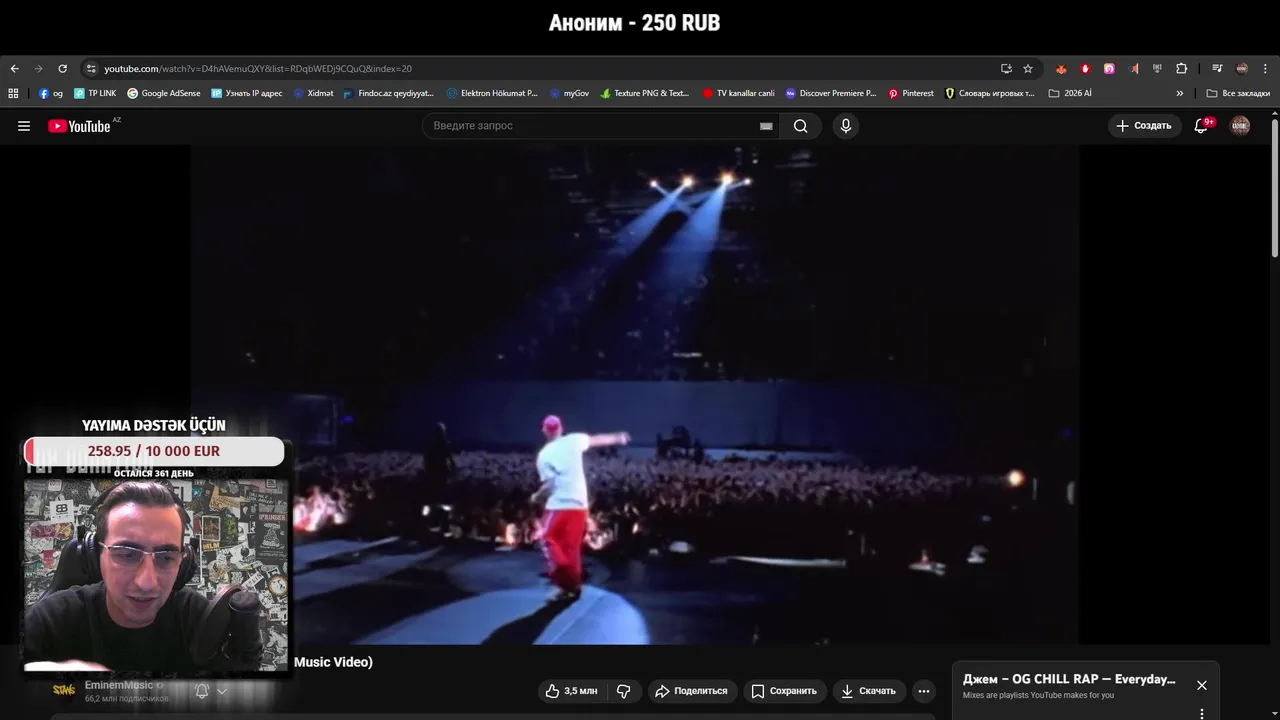Open the Google AdSense bookmark

pyautogui.click(x=164, y=93)
